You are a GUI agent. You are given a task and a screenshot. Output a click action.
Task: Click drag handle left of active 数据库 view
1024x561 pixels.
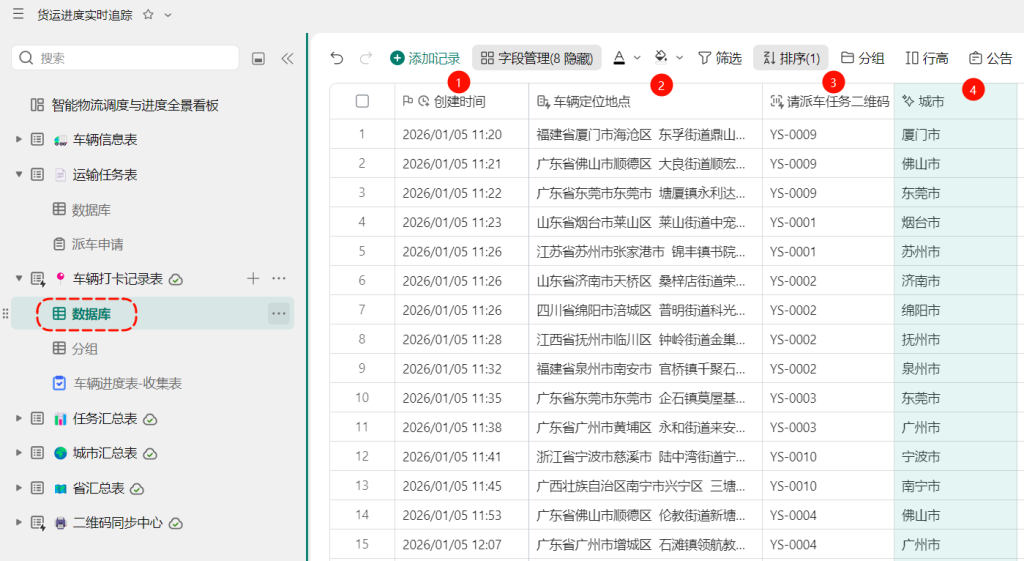point(5,314)
